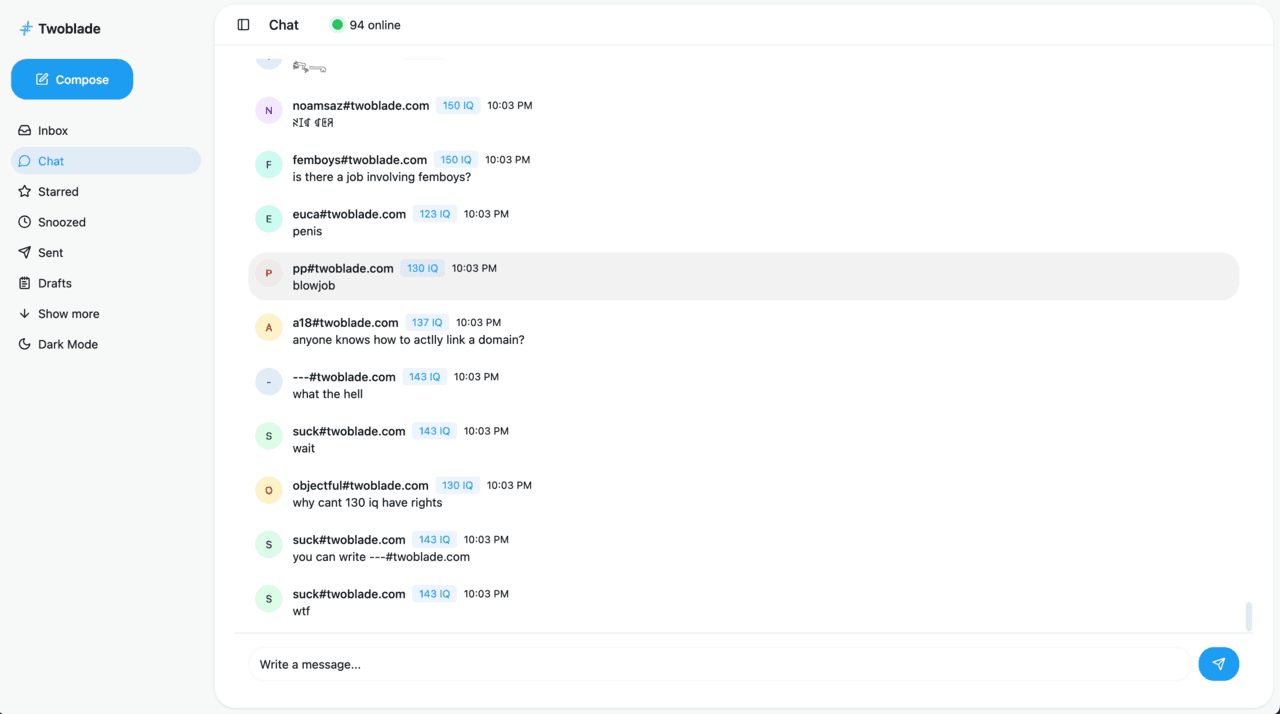Image resolution: width=1280 pixels, height=714 pixels.
Task: Click the username a18#twoblade.com
Action: pos(346,322)
